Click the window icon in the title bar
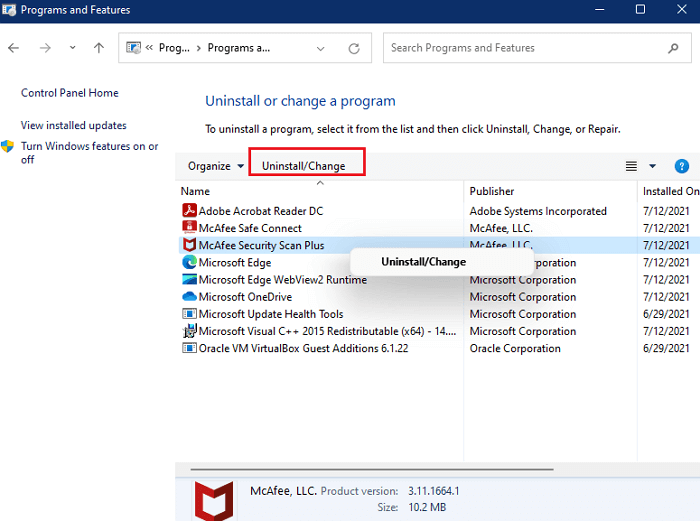 tap(8, 9)
